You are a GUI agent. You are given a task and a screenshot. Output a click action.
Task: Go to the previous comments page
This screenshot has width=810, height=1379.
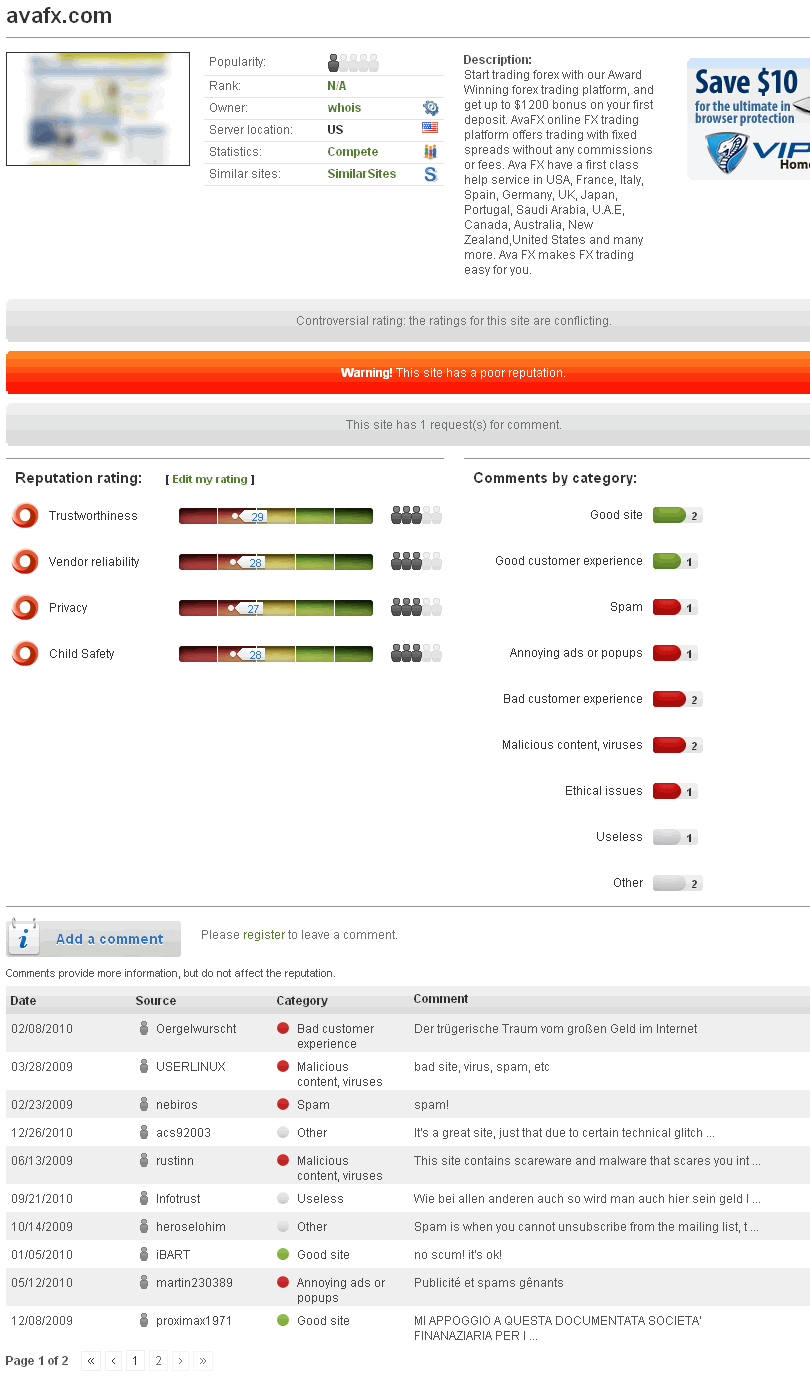click(114, 1361)
